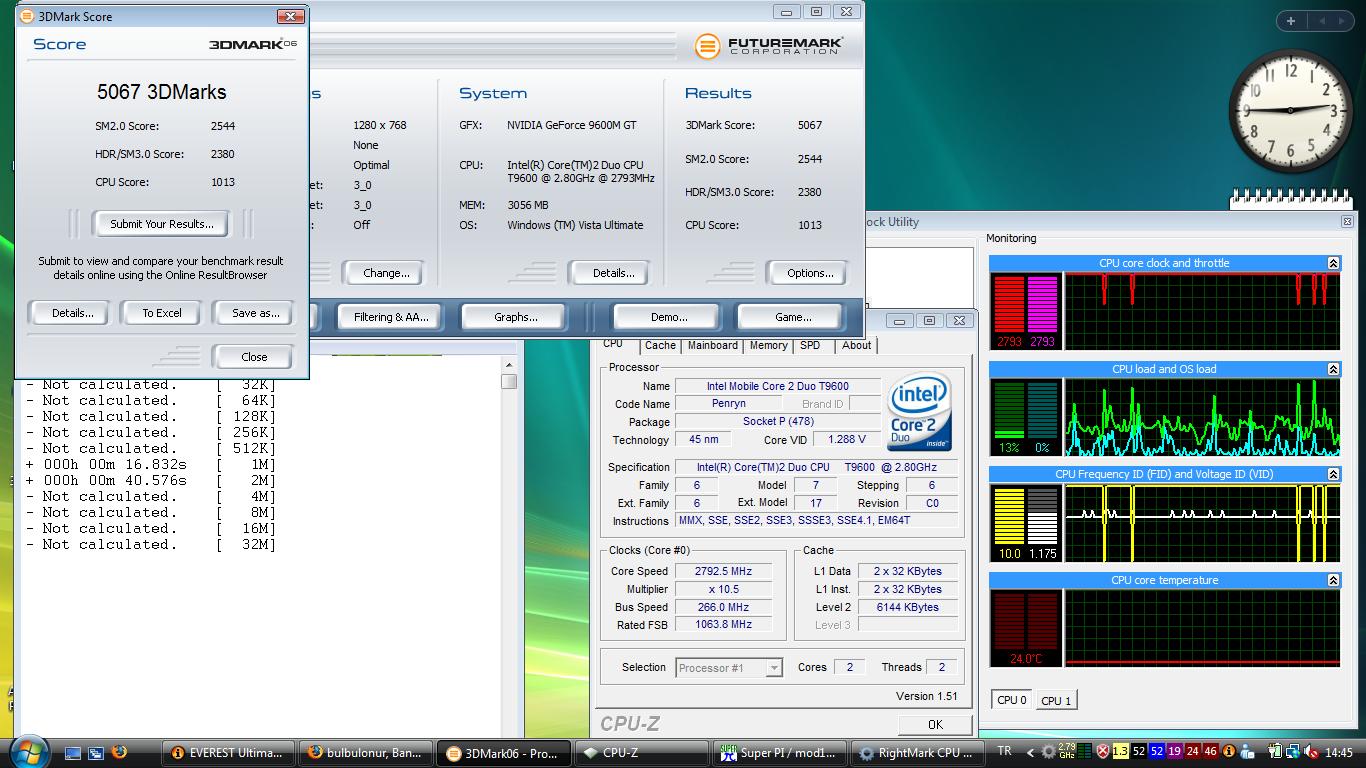Click TR language indicator

(1004, 752)
